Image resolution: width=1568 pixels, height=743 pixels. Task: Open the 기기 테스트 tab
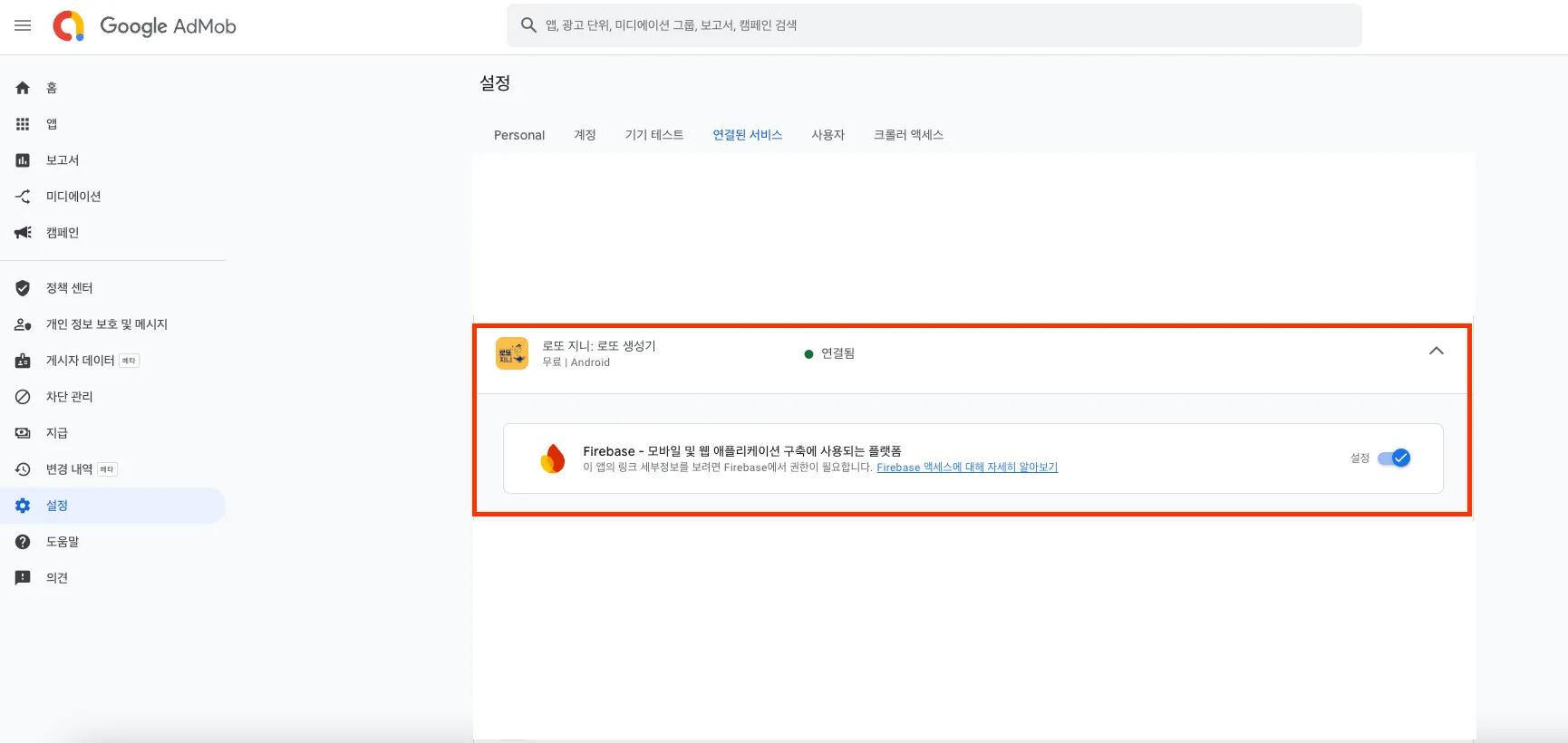coord(654,135)
